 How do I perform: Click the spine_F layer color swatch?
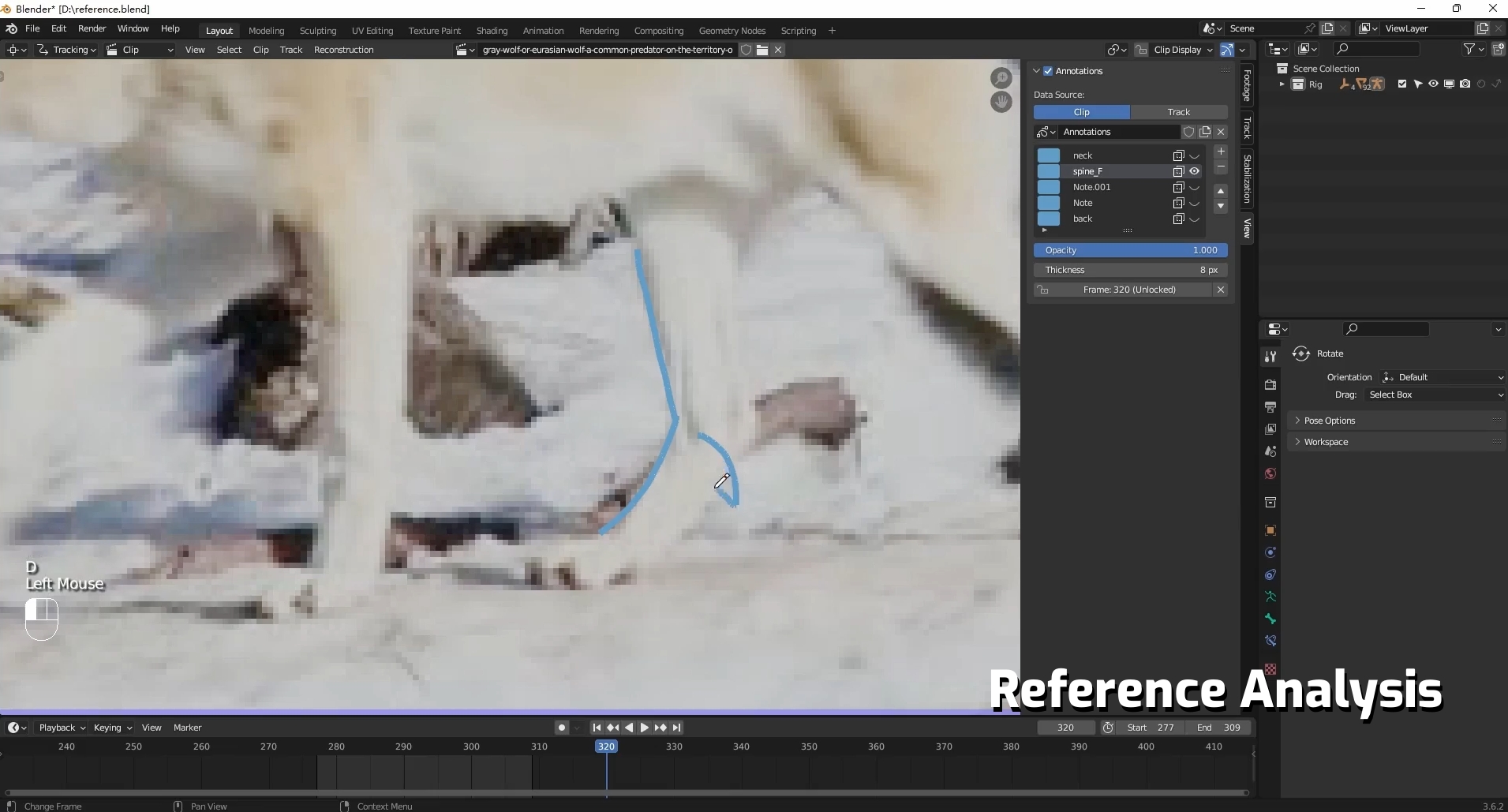click(x=1049, y=171)
